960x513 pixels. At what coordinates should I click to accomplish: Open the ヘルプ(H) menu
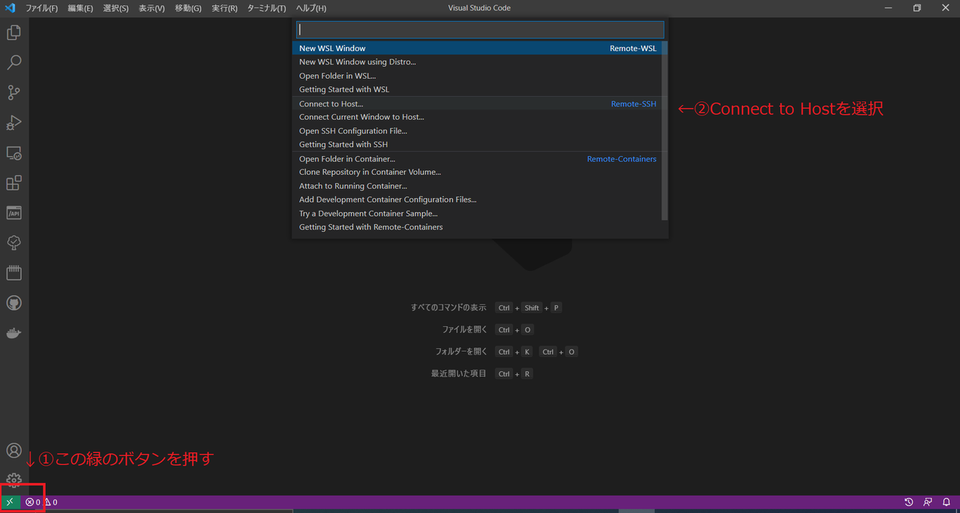[311, 8]
